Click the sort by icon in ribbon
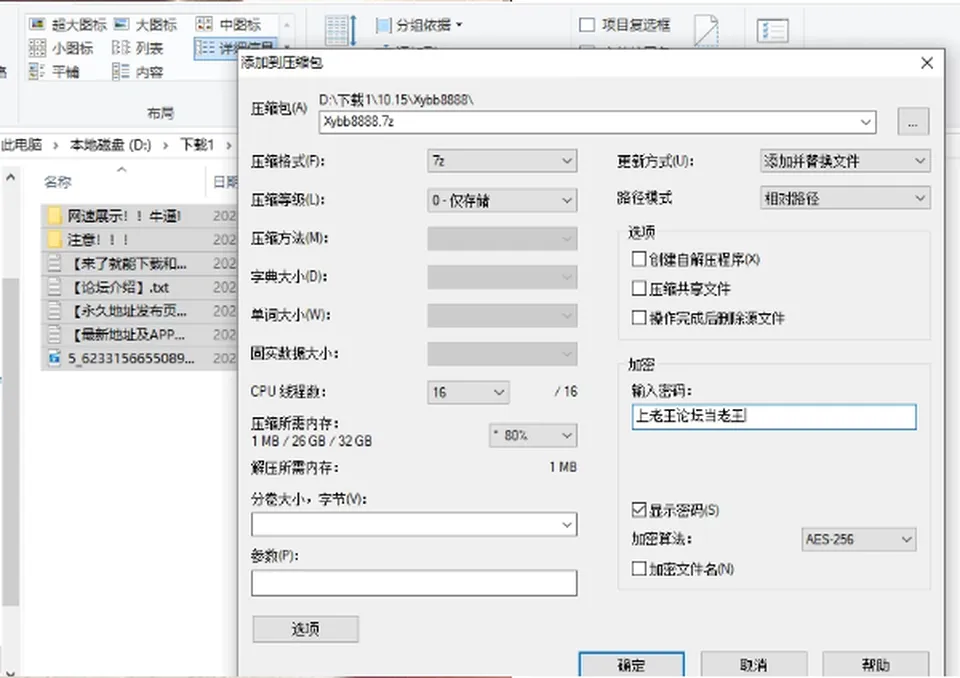Screen dimensions: 960x678 tap(341, 30)
